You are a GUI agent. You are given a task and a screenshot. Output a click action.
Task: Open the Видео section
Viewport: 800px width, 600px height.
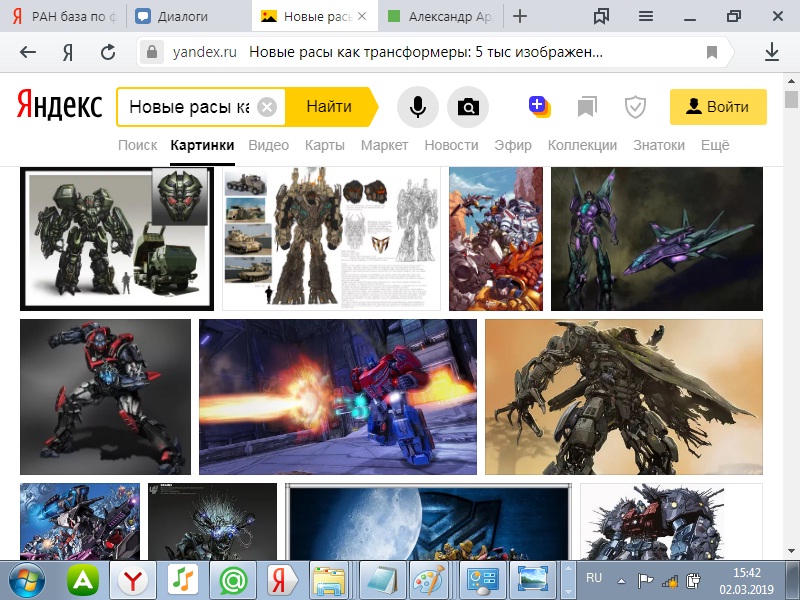pos(268,145)
